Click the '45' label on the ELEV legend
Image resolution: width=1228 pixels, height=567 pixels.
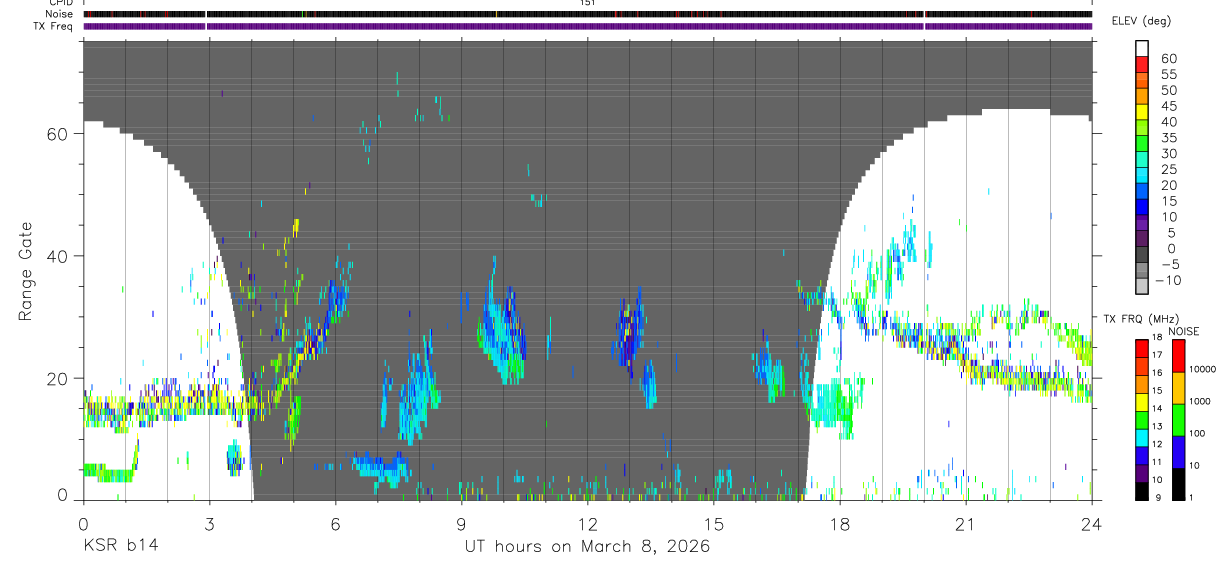(1168, 106)
